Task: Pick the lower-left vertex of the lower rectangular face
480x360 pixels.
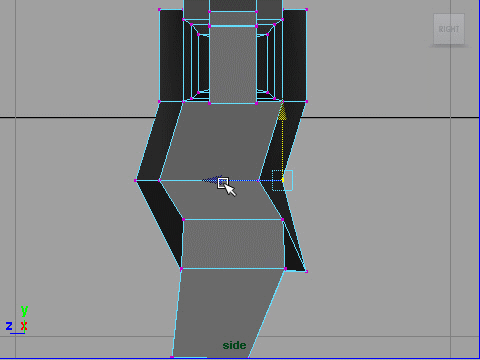Action: tap(181, 269)
